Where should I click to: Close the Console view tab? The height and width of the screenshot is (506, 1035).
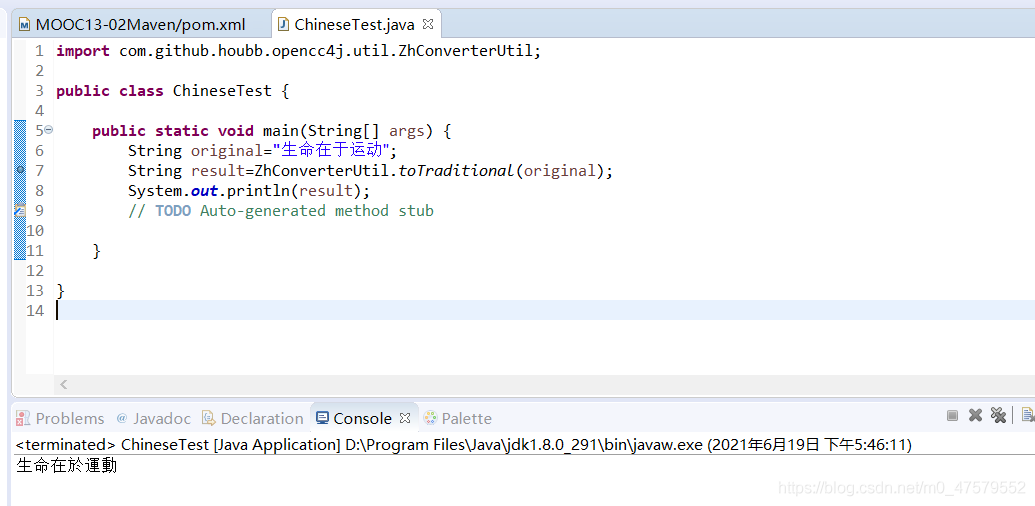click(x=405, y=418)
